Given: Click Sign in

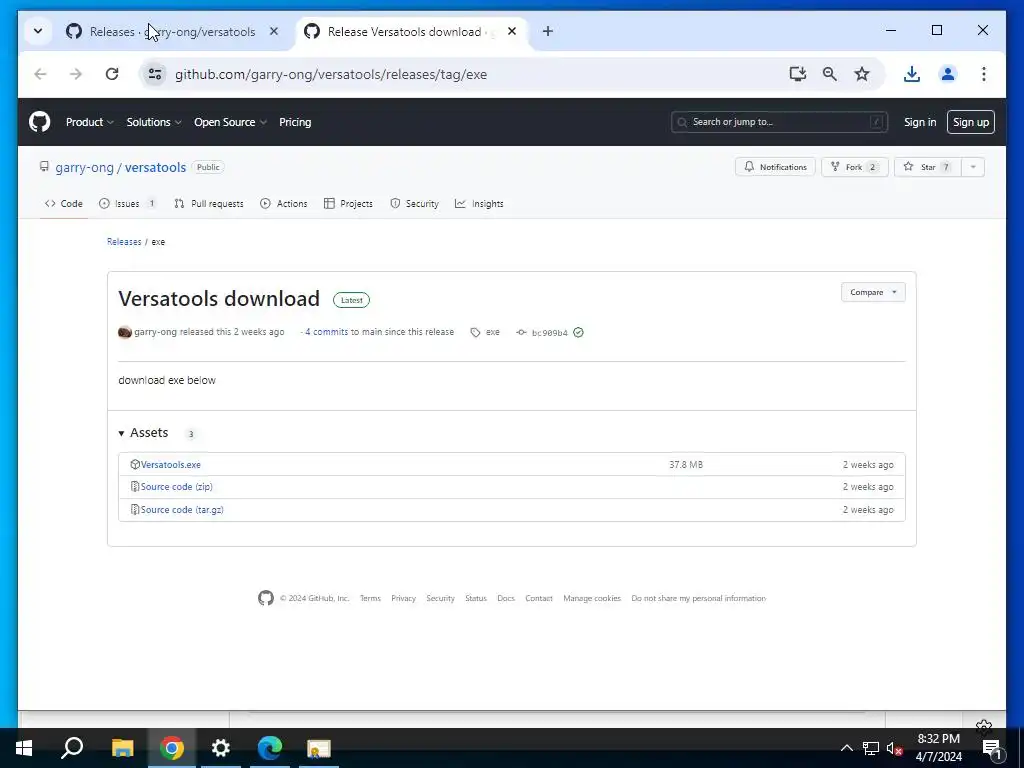Looking at the screenshot, I should click(x=920, y=122).
